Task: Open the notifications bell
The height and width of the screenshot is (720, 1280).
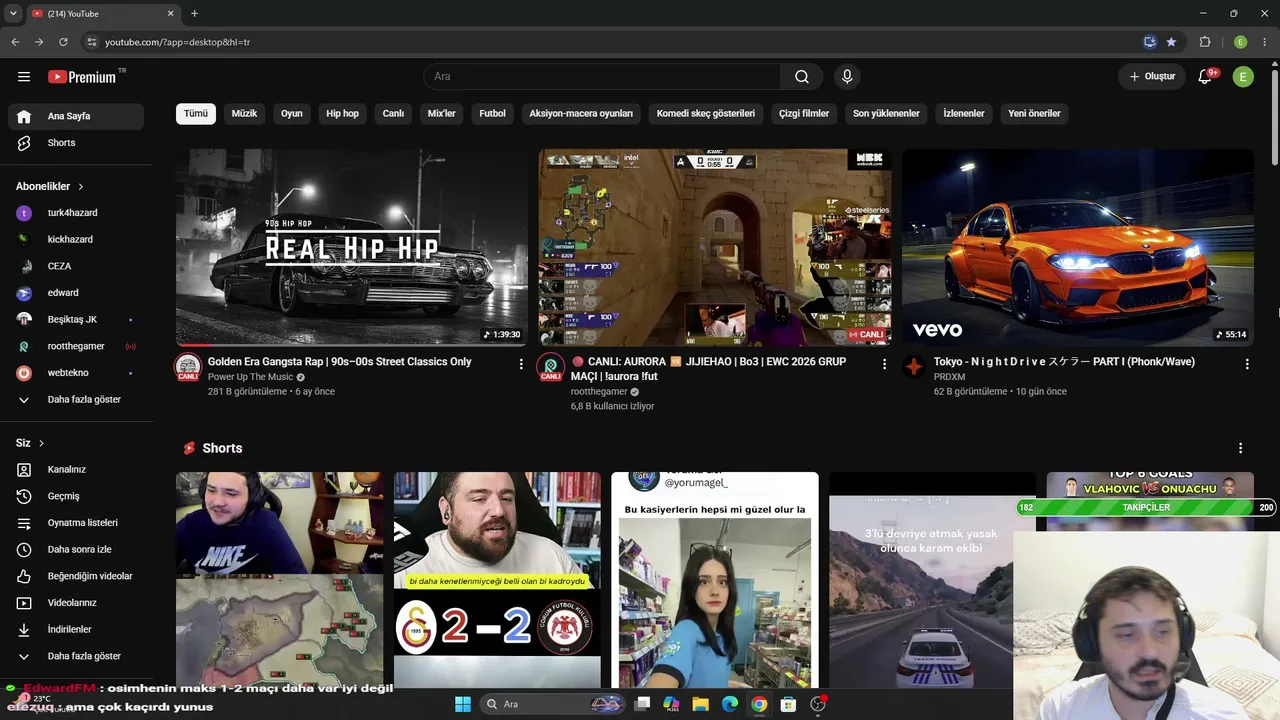Action: pyautogui.click(x=1205, y=77)
